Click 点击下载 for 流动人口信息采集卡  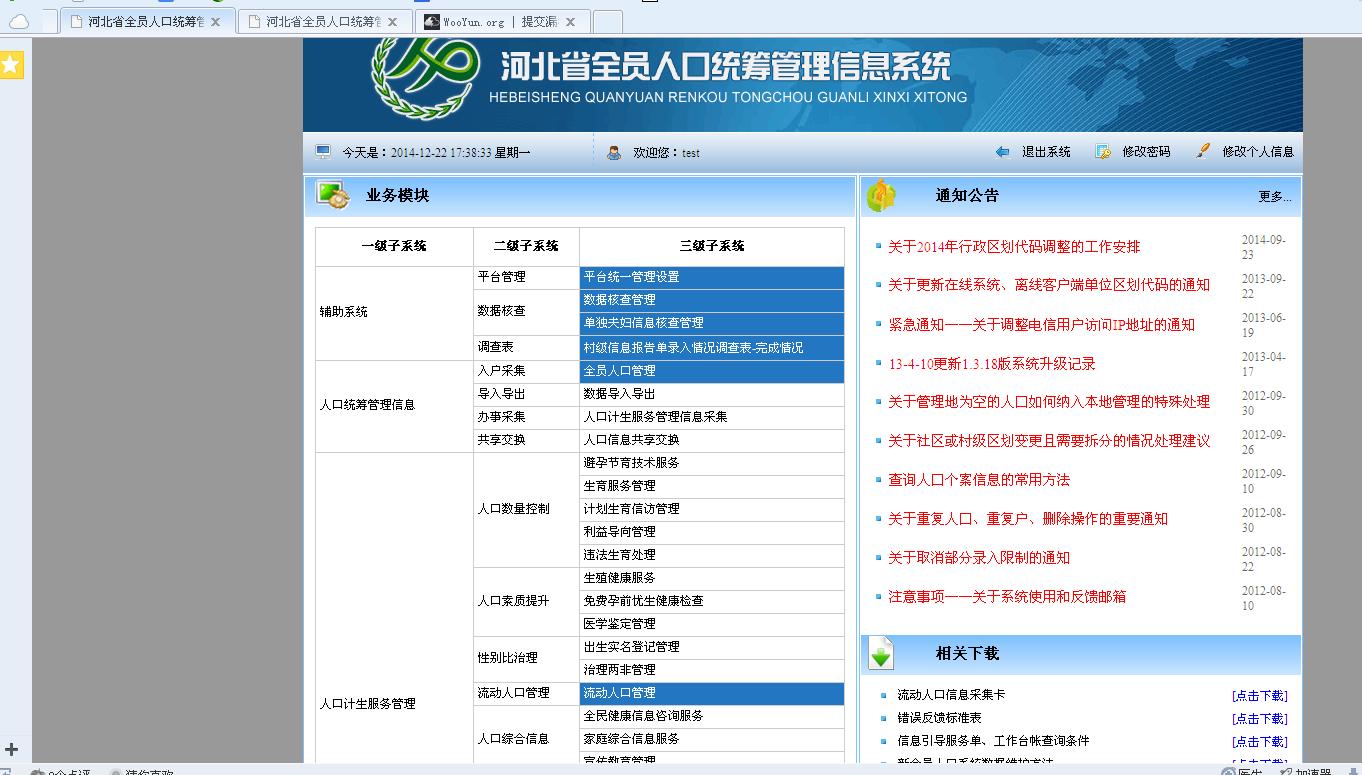click(1260, 696)
